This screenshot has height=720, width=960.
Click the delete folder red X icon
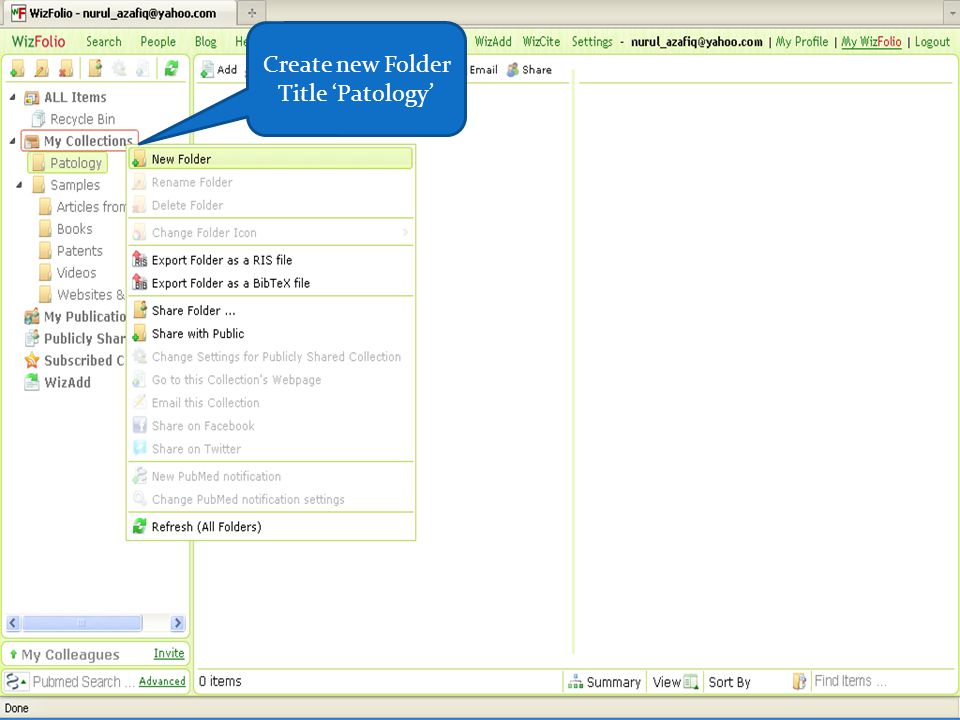66,69
